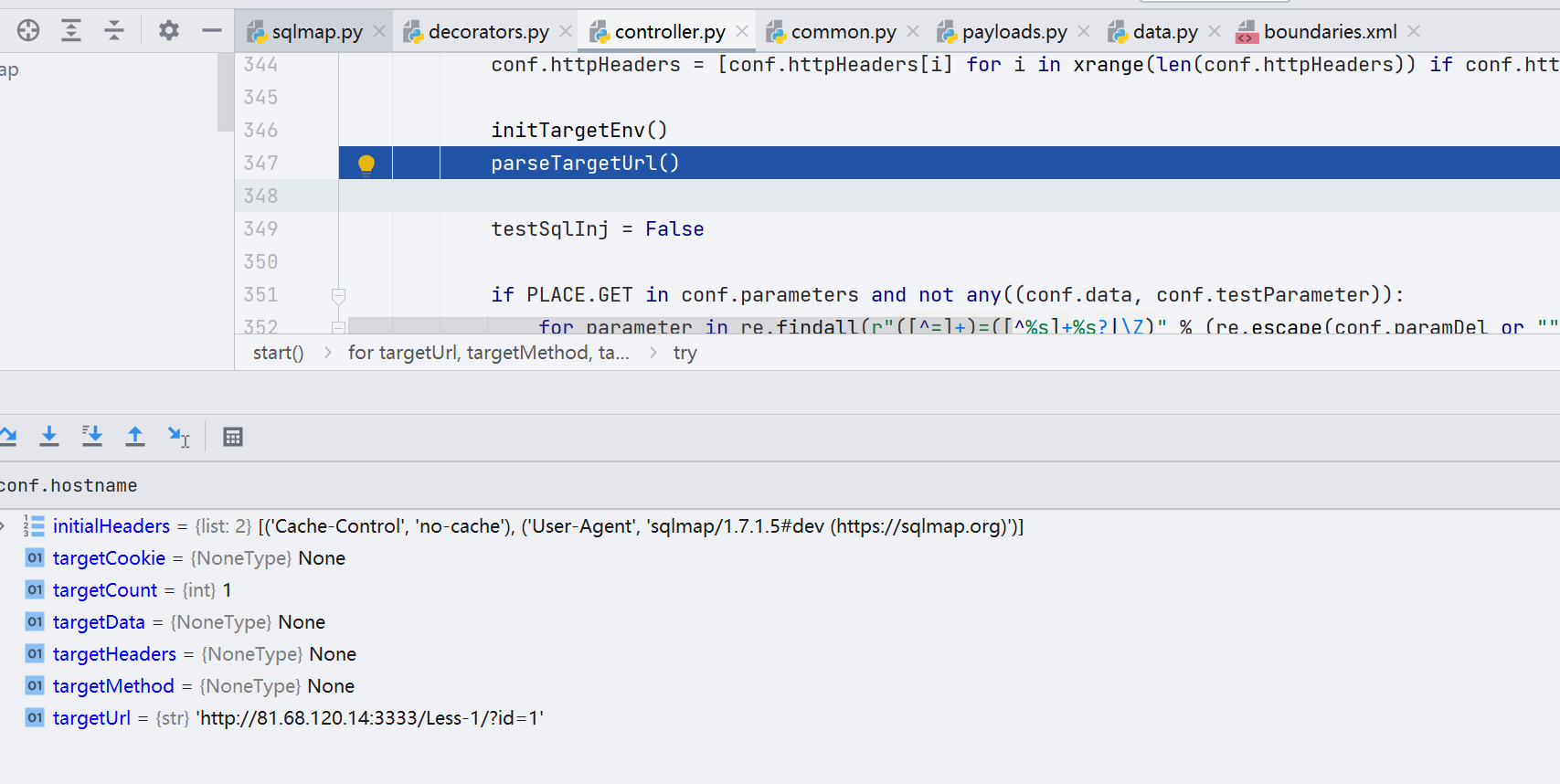Close the boundaries.xml tab
The height and width of the screenshot is (784, 1560).
point(1414,32)
